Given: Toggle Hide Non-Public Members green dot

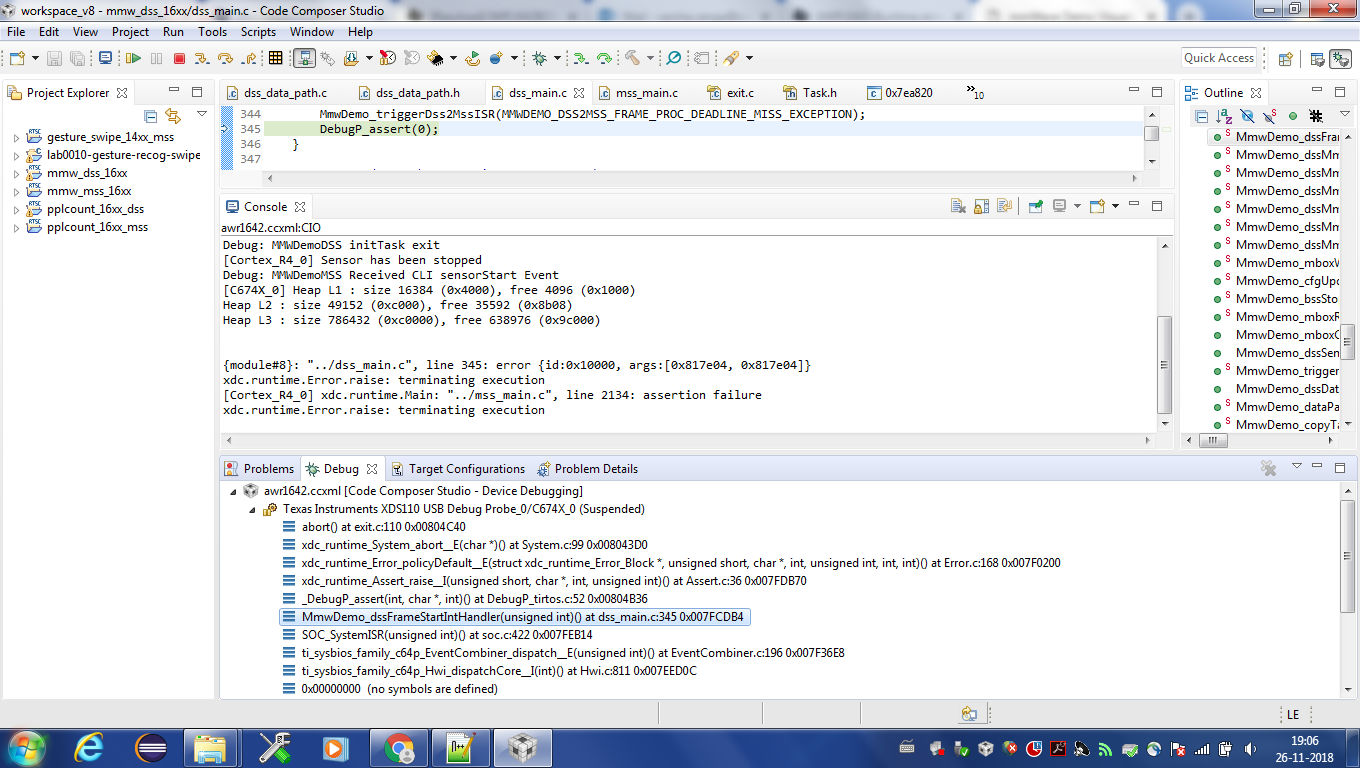Looking at the screenshot, I should 1293,116.
